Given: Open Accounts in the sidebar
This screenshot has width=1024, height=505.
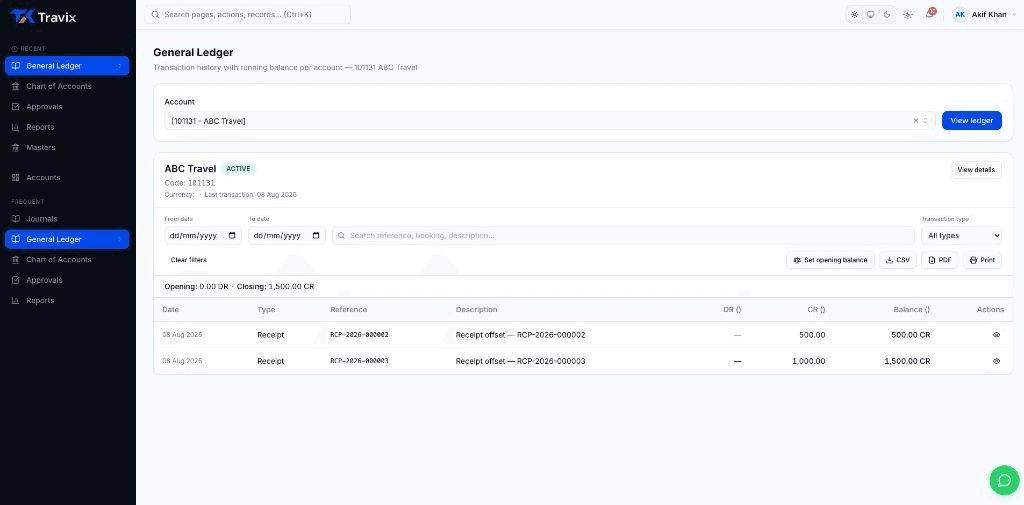Looking at the screenshot, I should [x=67, y=178].
